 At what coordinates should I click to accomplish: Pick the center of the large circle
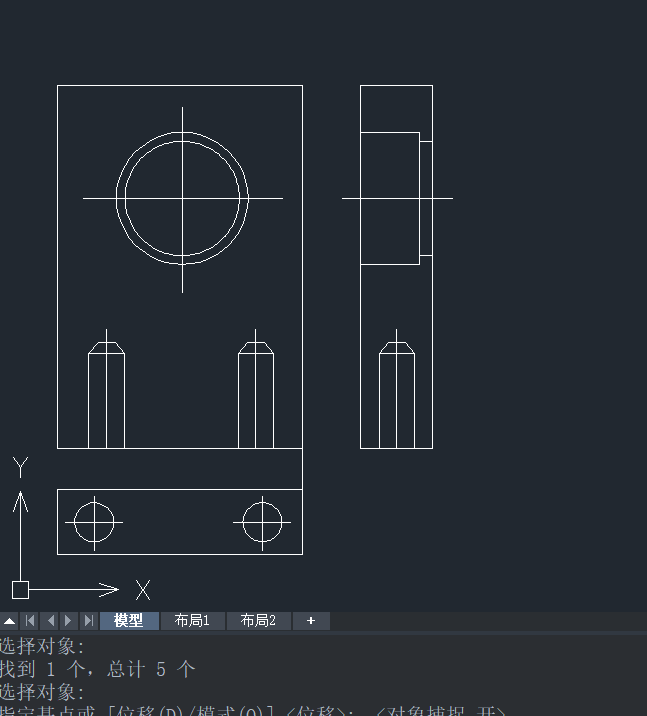pos(182,198)
